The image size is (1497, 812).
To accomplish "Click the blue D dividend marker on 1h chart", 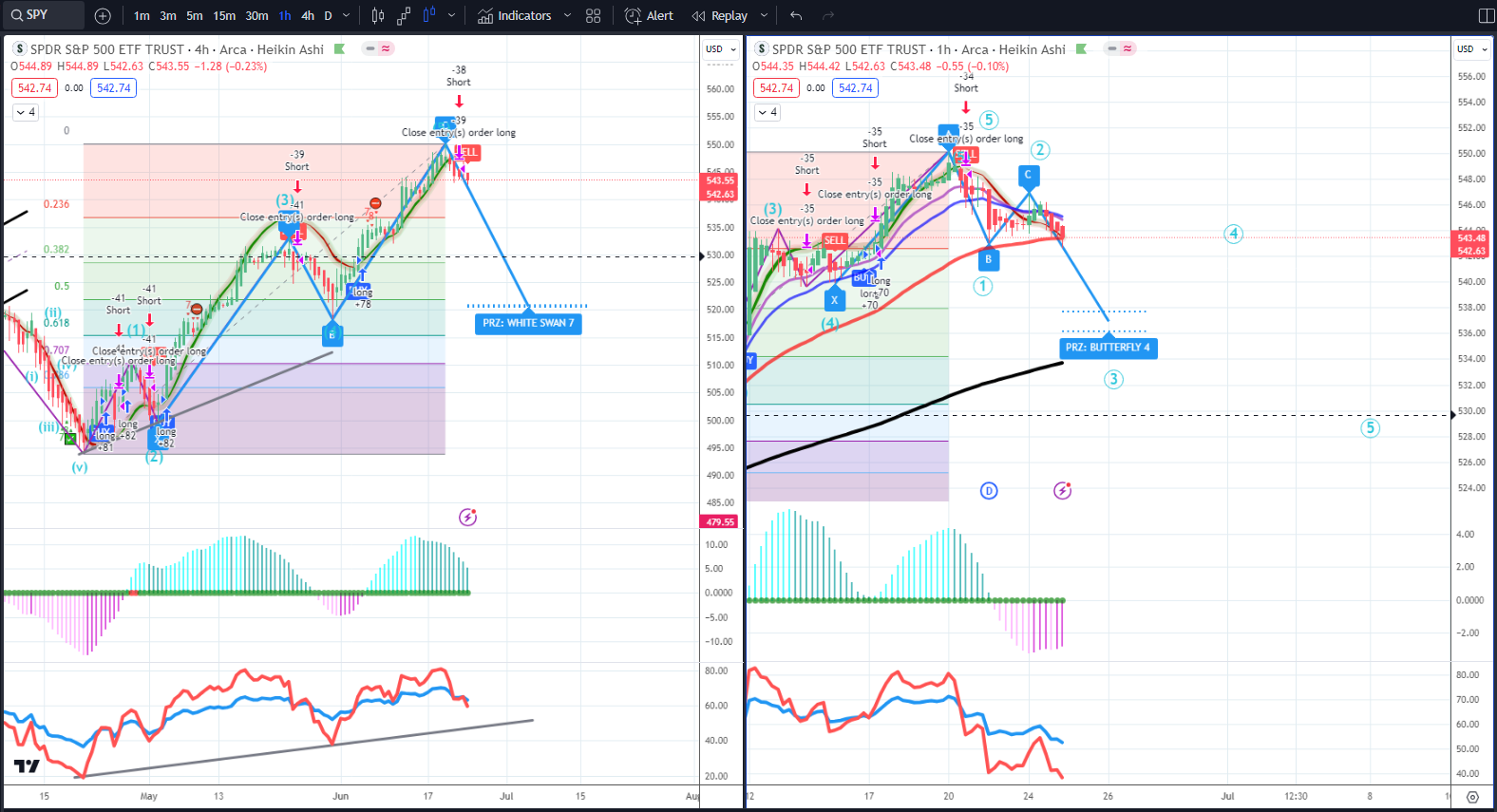I will pyautogui.click(x=989, y=491).
